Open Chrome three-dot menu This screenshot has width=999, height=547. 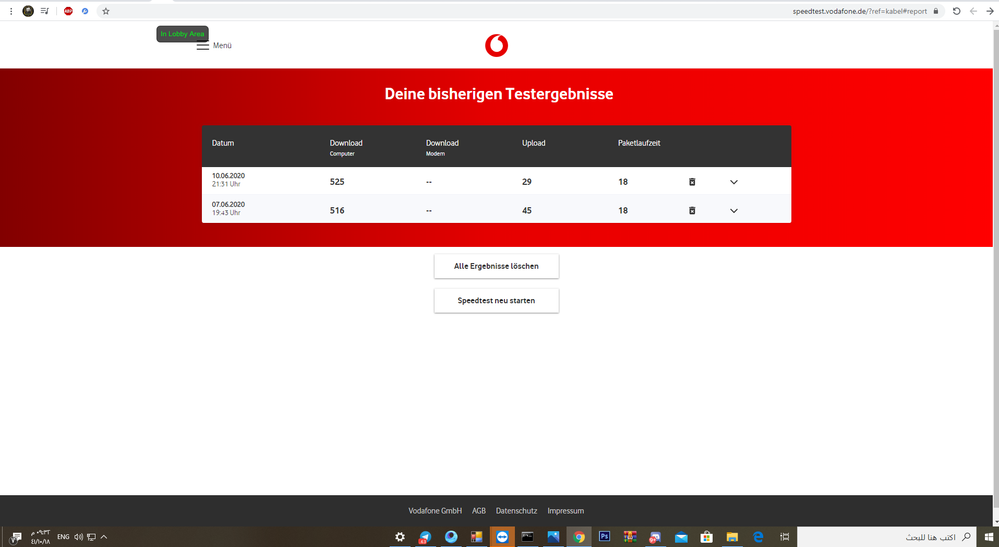coord(11,11)
